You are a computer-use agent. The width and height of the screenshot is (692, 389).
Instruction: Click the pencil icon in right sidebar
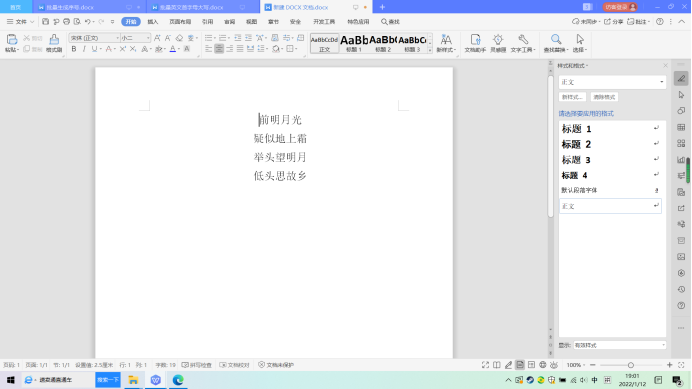[x=681, y=79]
